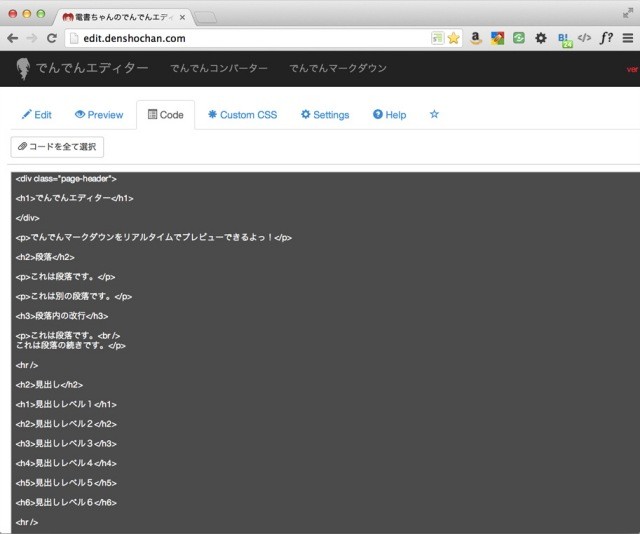Screen dimensions: 640x534
Task: Switch to the Edit tab
Action: point(37,115)
